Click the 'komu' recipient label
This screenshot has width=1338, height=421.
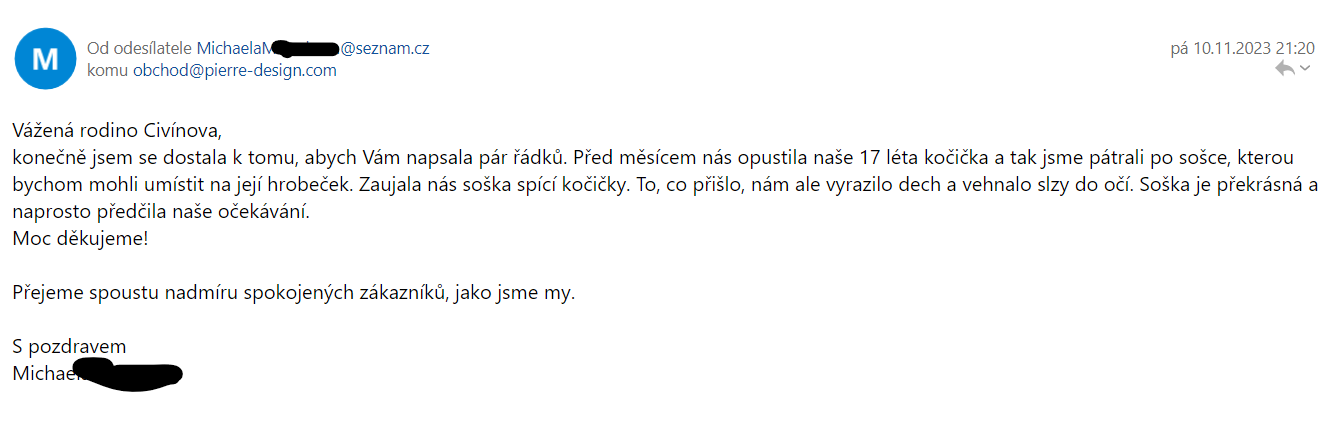pyautogui.click(x=108, y=70)
